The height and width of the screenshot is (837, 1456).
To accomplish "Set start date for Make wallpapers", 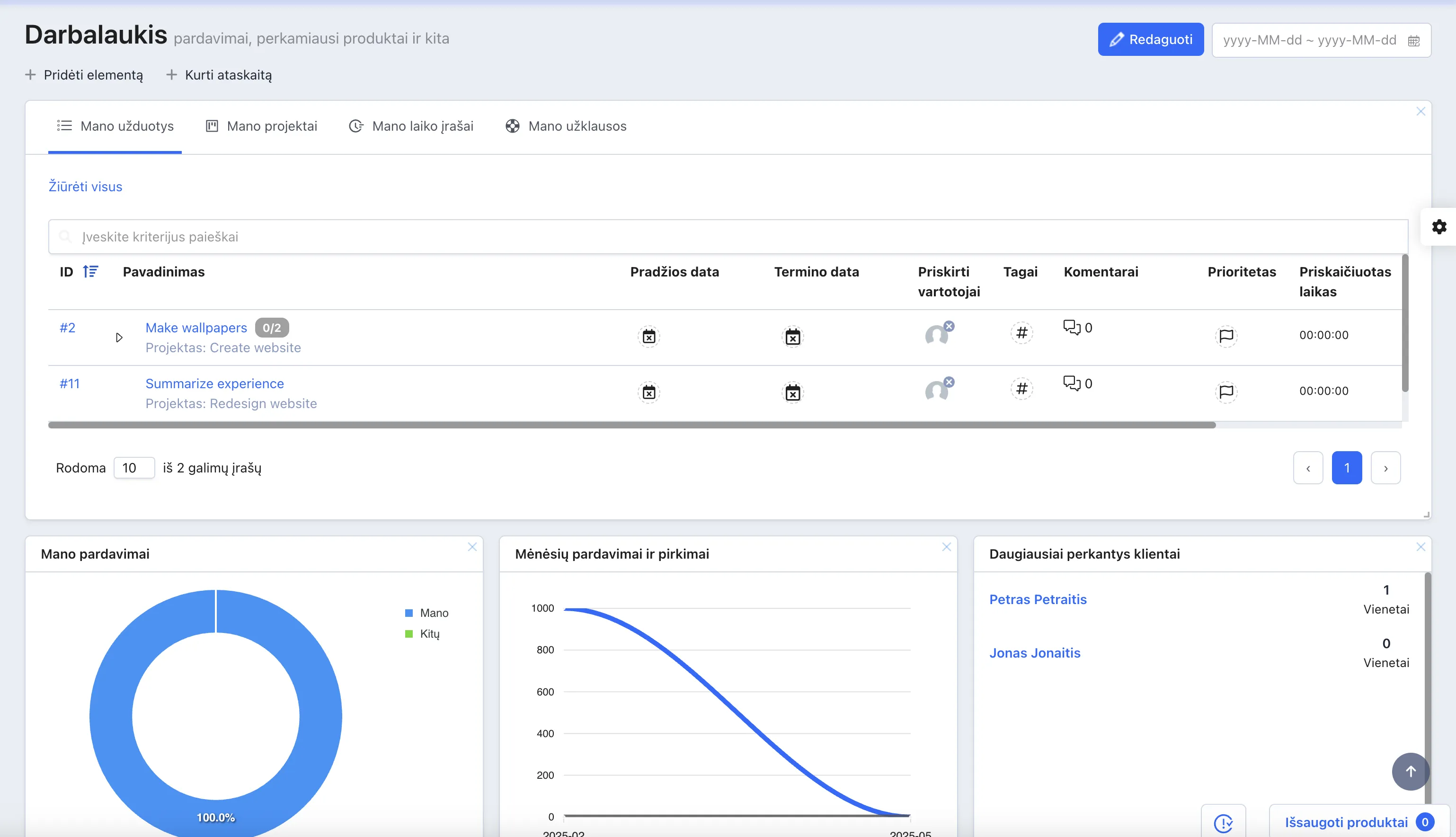I will pos(648,336).
